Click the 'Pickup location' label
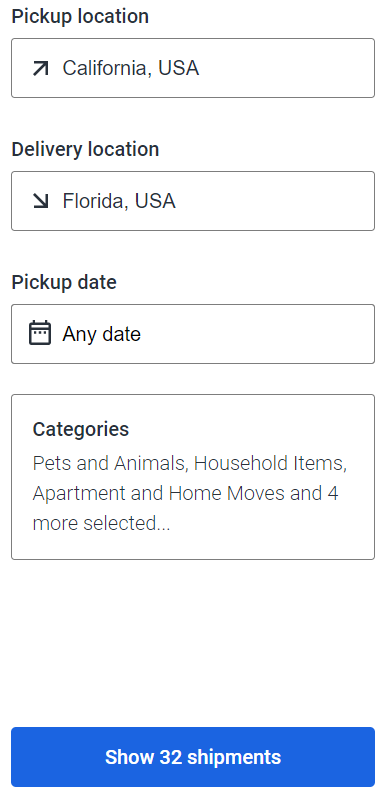 click(x=80, y=16)
